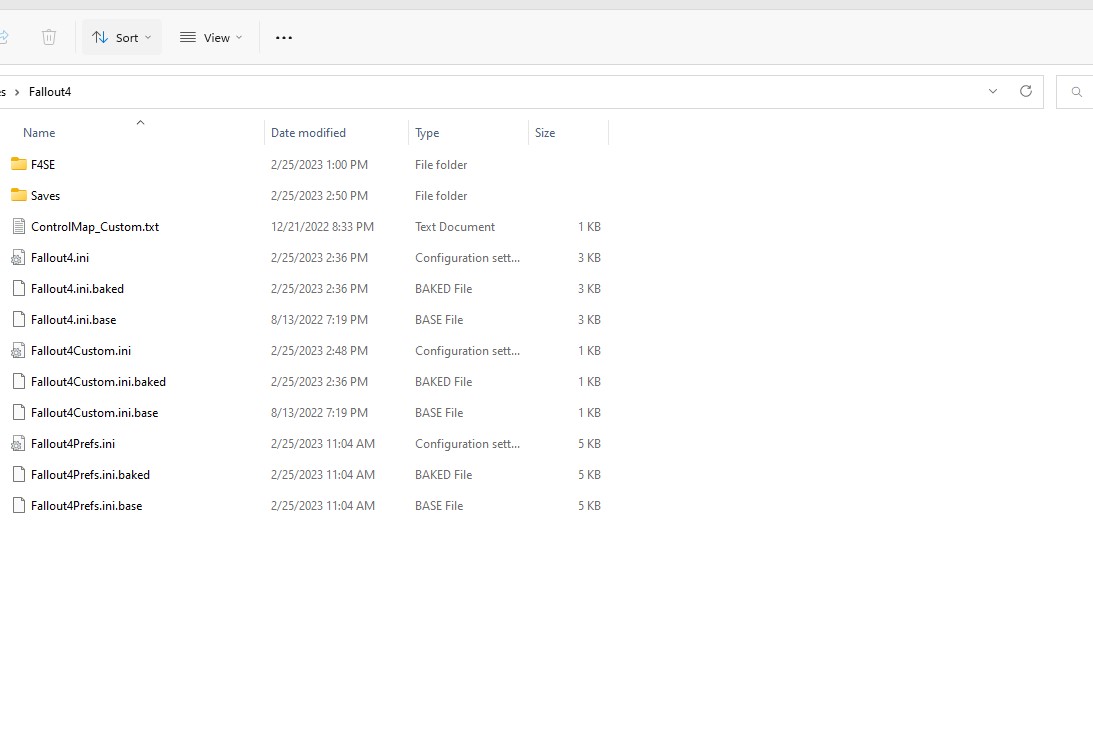Screen dimensions: 1093x739
Task: Select the Fallout4.ini.baked file
Action: coord(77,289)
